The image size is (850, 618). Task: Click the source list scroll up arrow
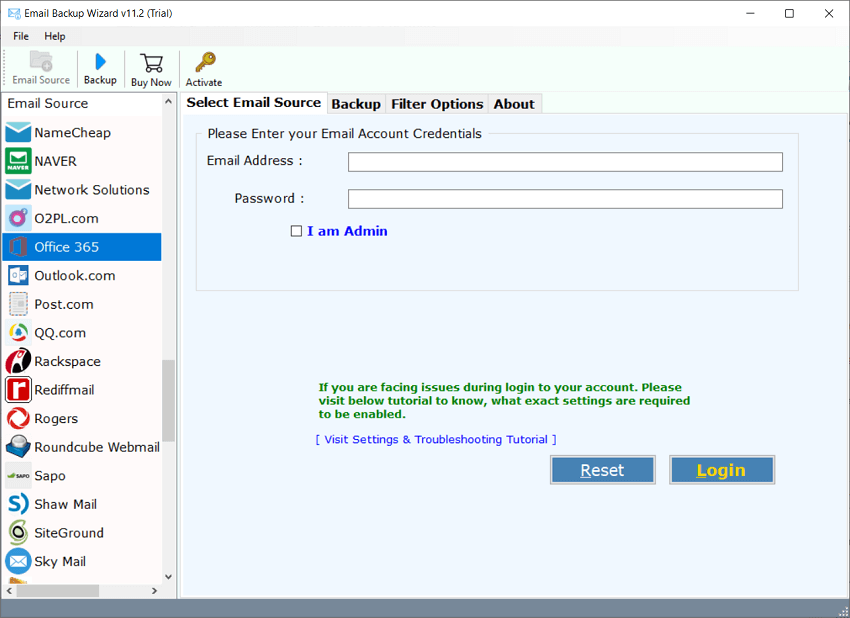(x=168, y=101)
